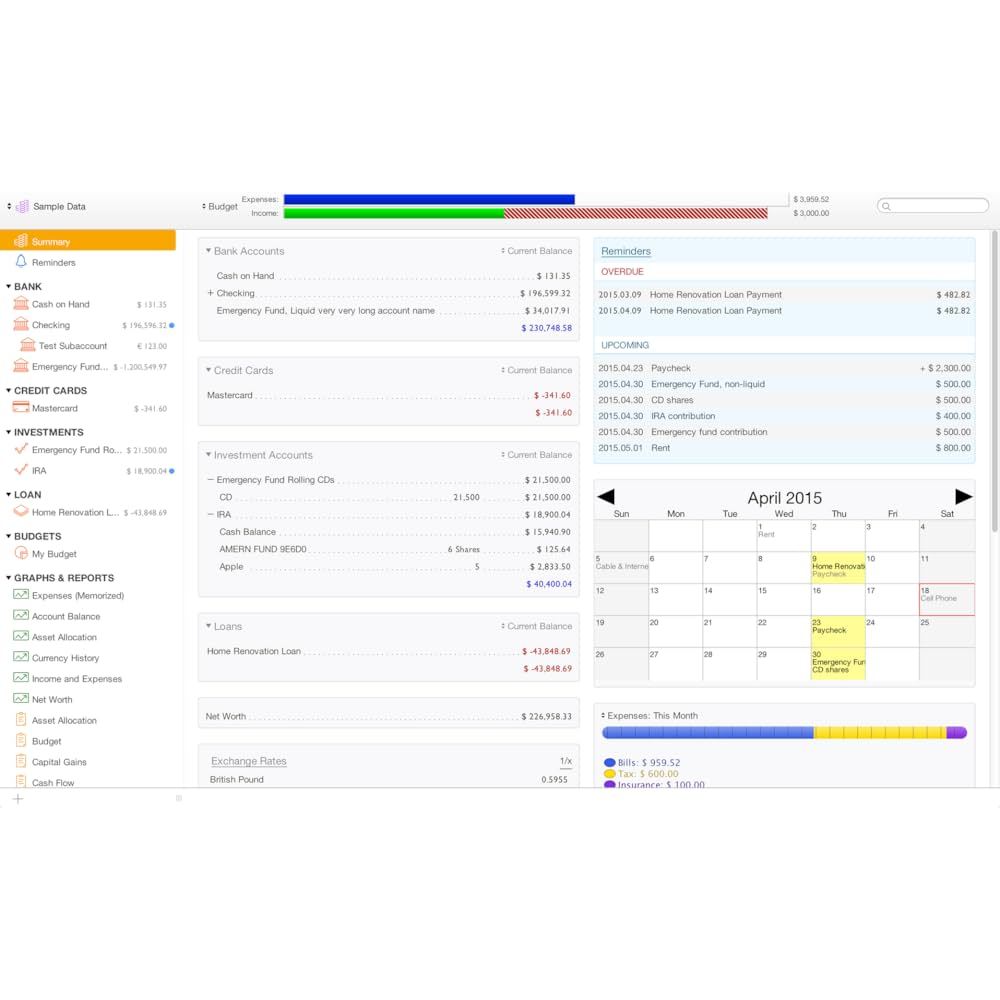Open Reminders bell icon in sidebar

(x=21, y=261)
